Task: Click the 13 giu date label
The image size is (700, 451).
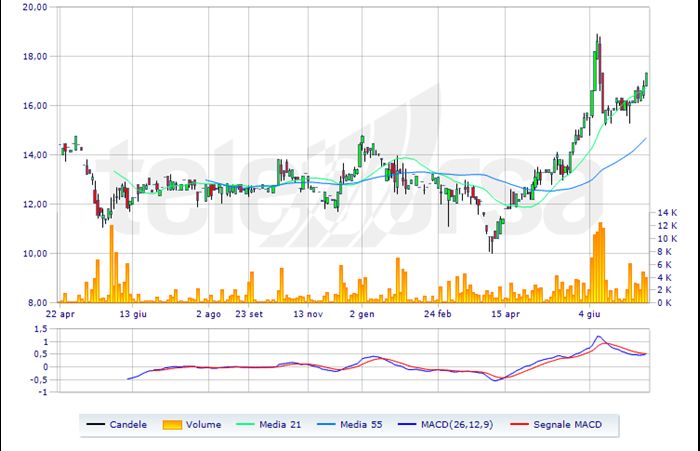Action: tap(133, 314)
